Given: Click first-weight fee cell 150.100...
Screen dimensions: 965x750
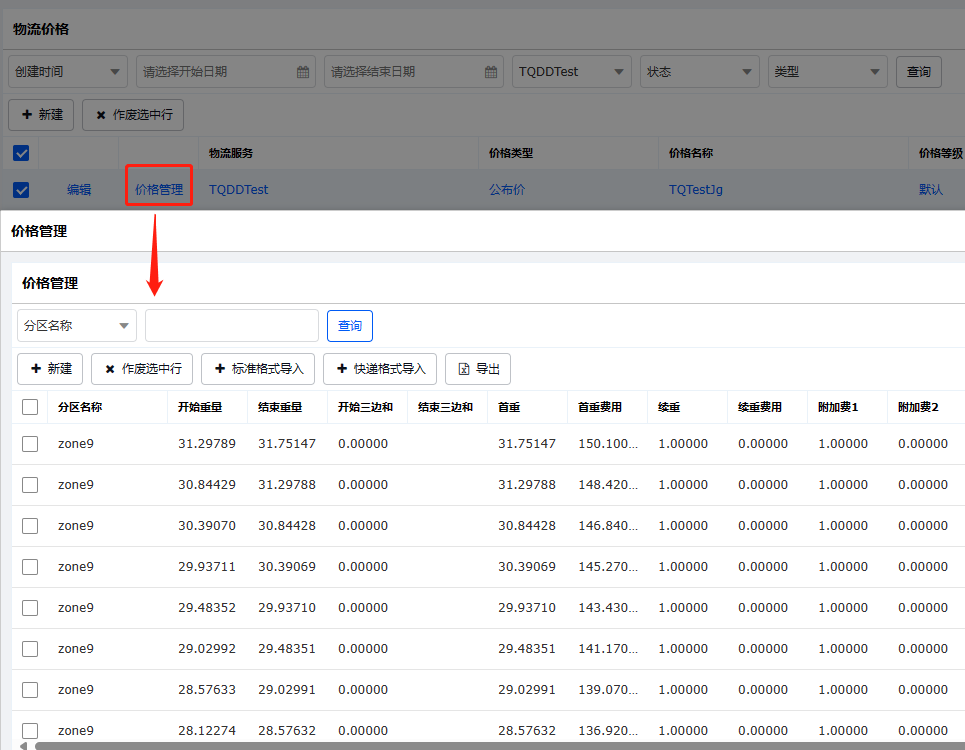Looking at the screenshot, I should [x=608, y=444].
